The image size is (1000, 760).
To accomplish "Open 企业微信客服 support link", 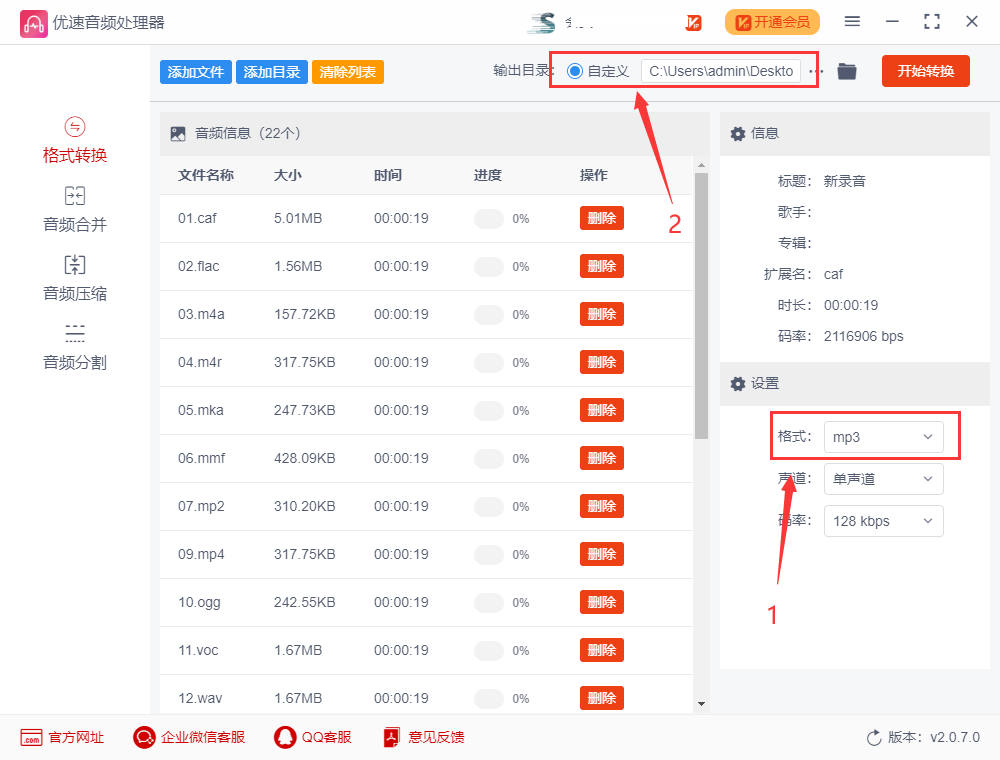I will tap(189, 738).
